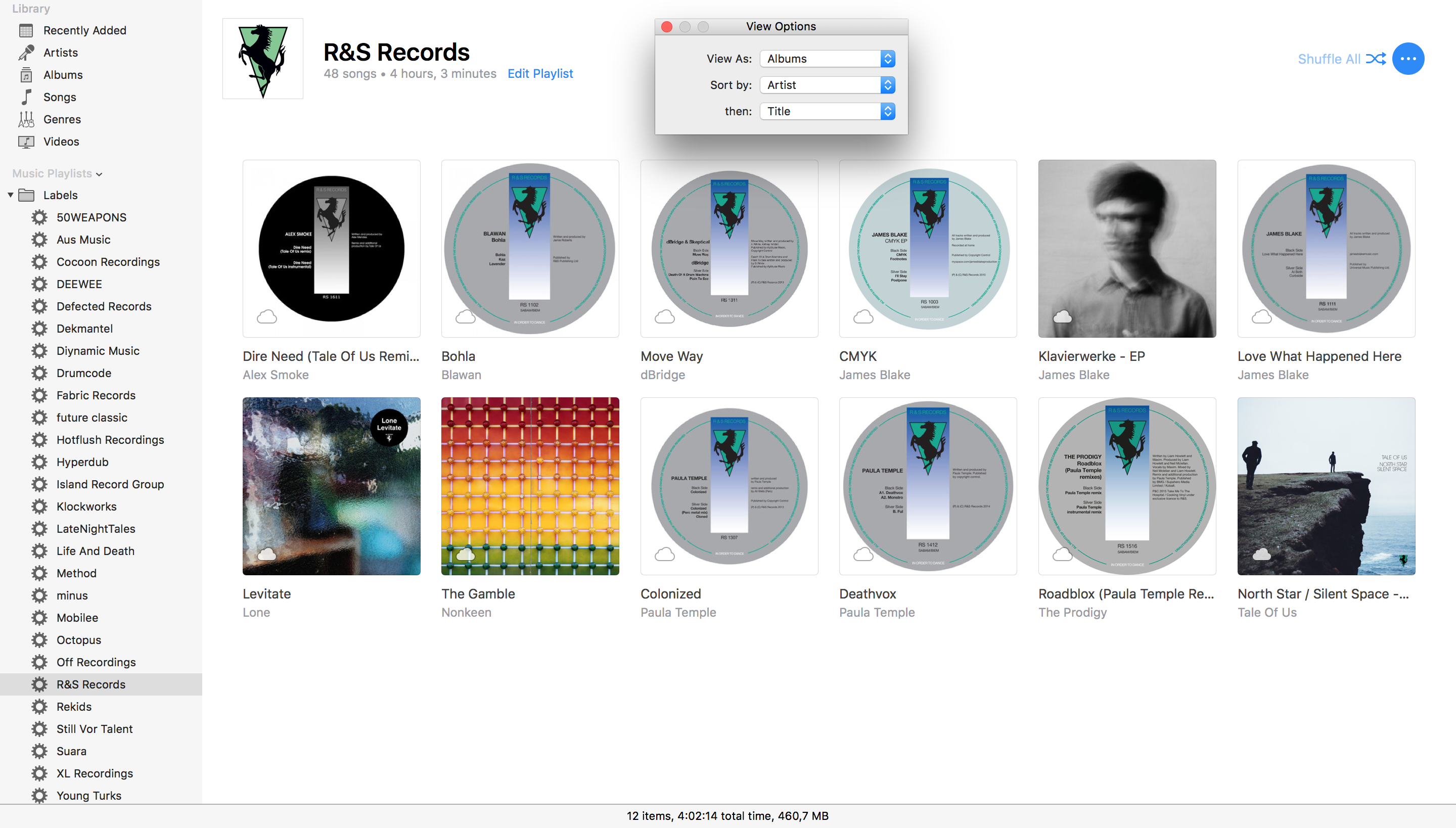Screen dimensions: 1456x828
Task: Click the Edit Playlist link
Action: 540,74
